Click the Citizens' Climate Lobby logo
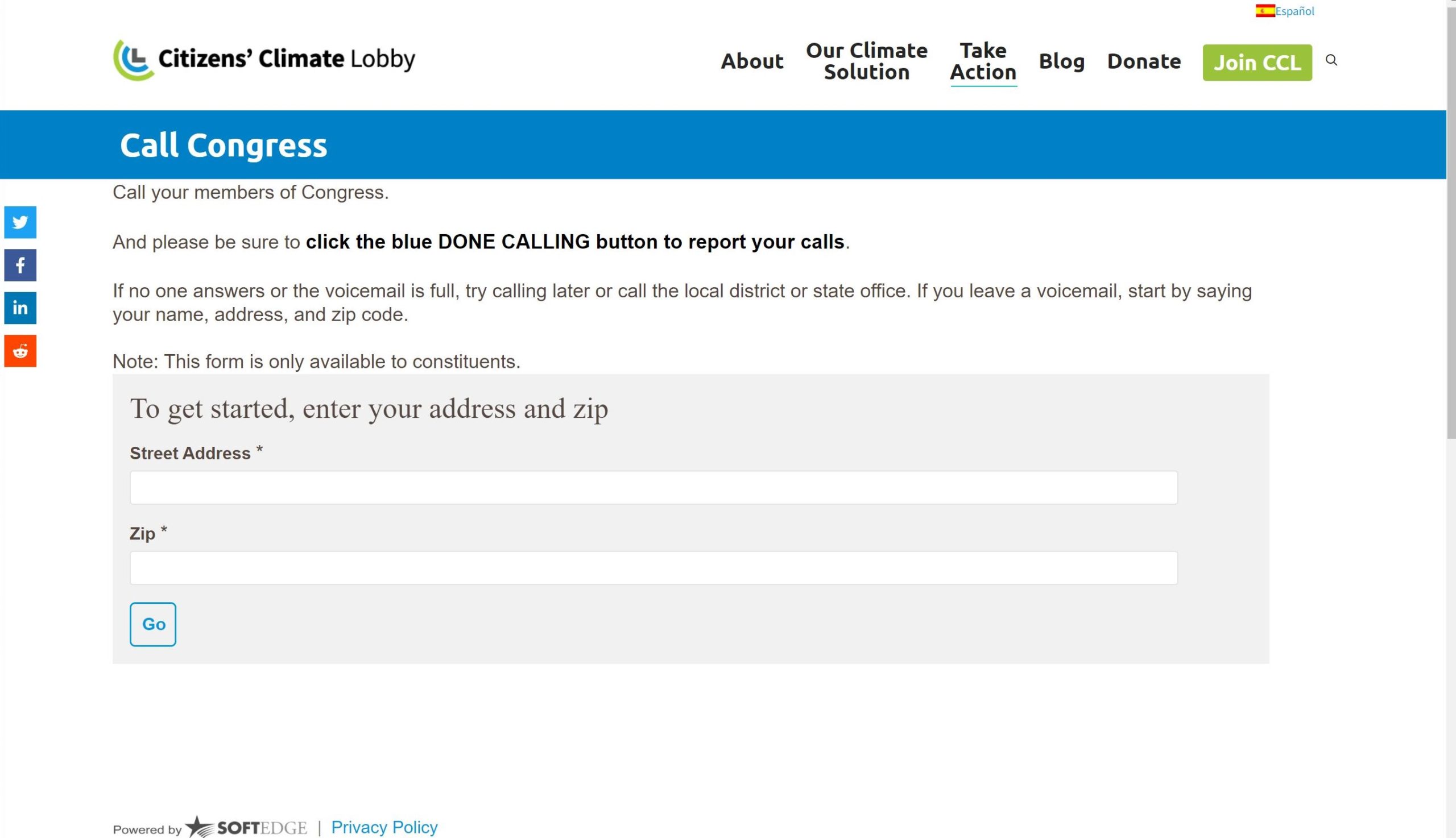1456x838 pixels. point(264,59)
